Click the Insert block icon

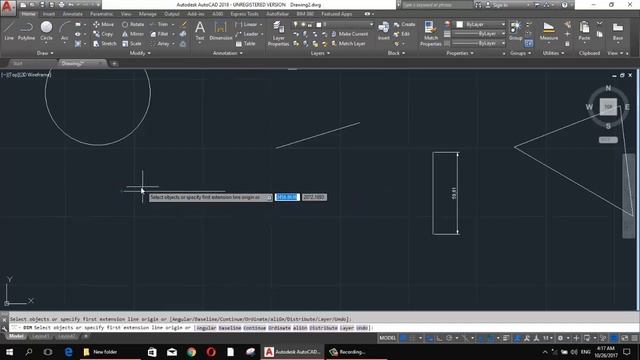click(x=384, y=31)
